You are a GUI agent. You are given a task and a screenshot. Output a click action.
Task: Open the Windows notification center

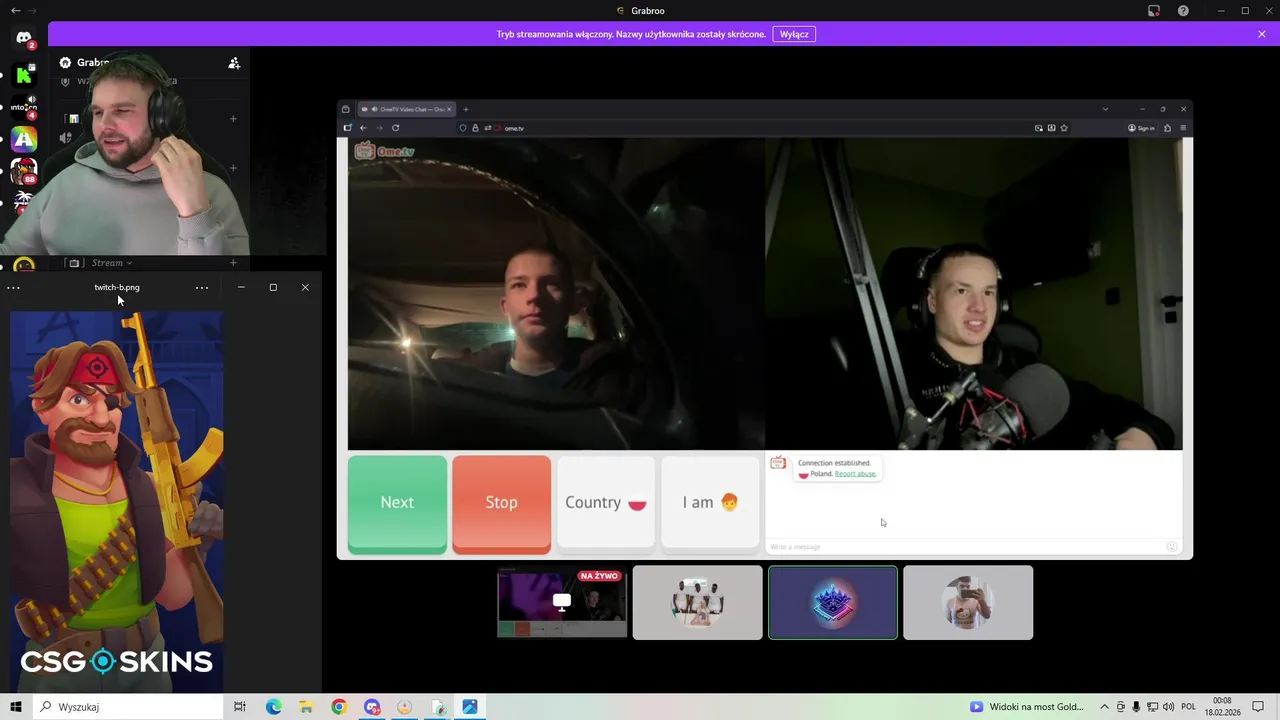point(1259,707)
